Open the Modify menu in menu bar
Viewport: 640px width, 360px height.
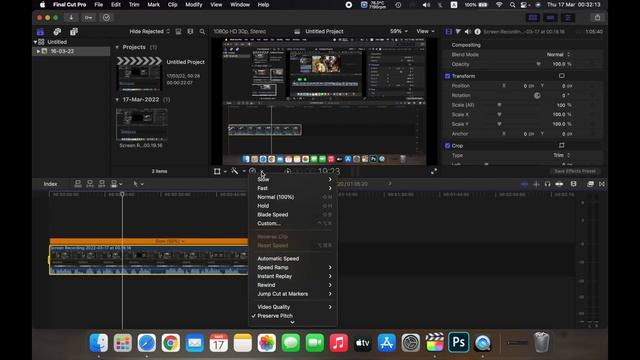coord(193,5)
